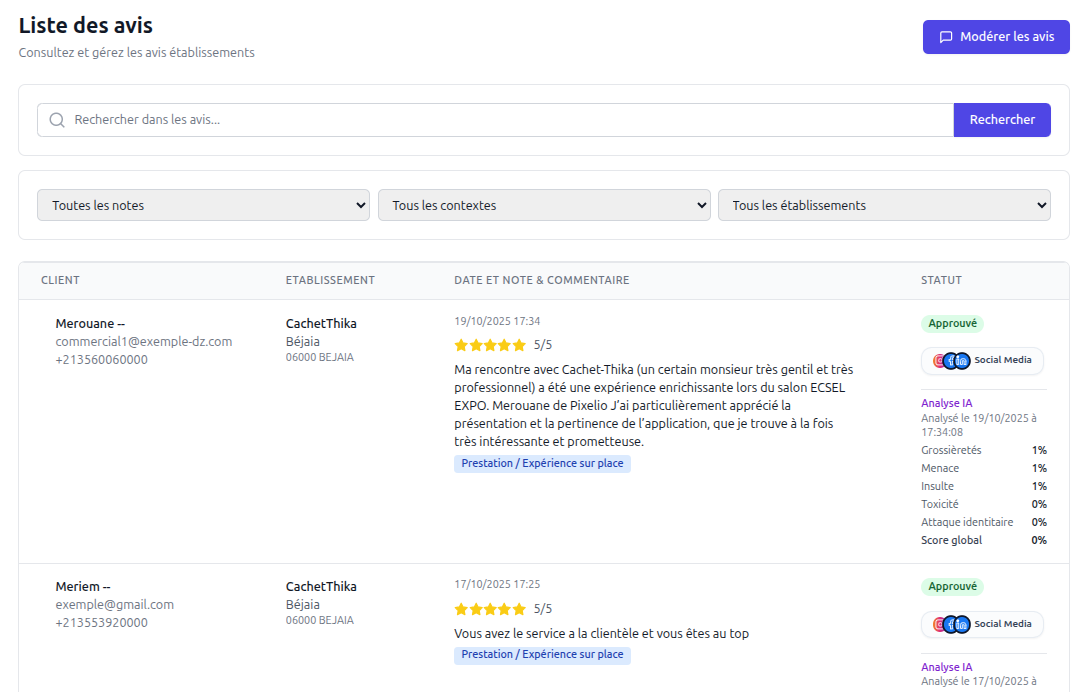Click the magnifying glass icon in the search bar
Screen dimensions: 1079x692
pos(56,119)
